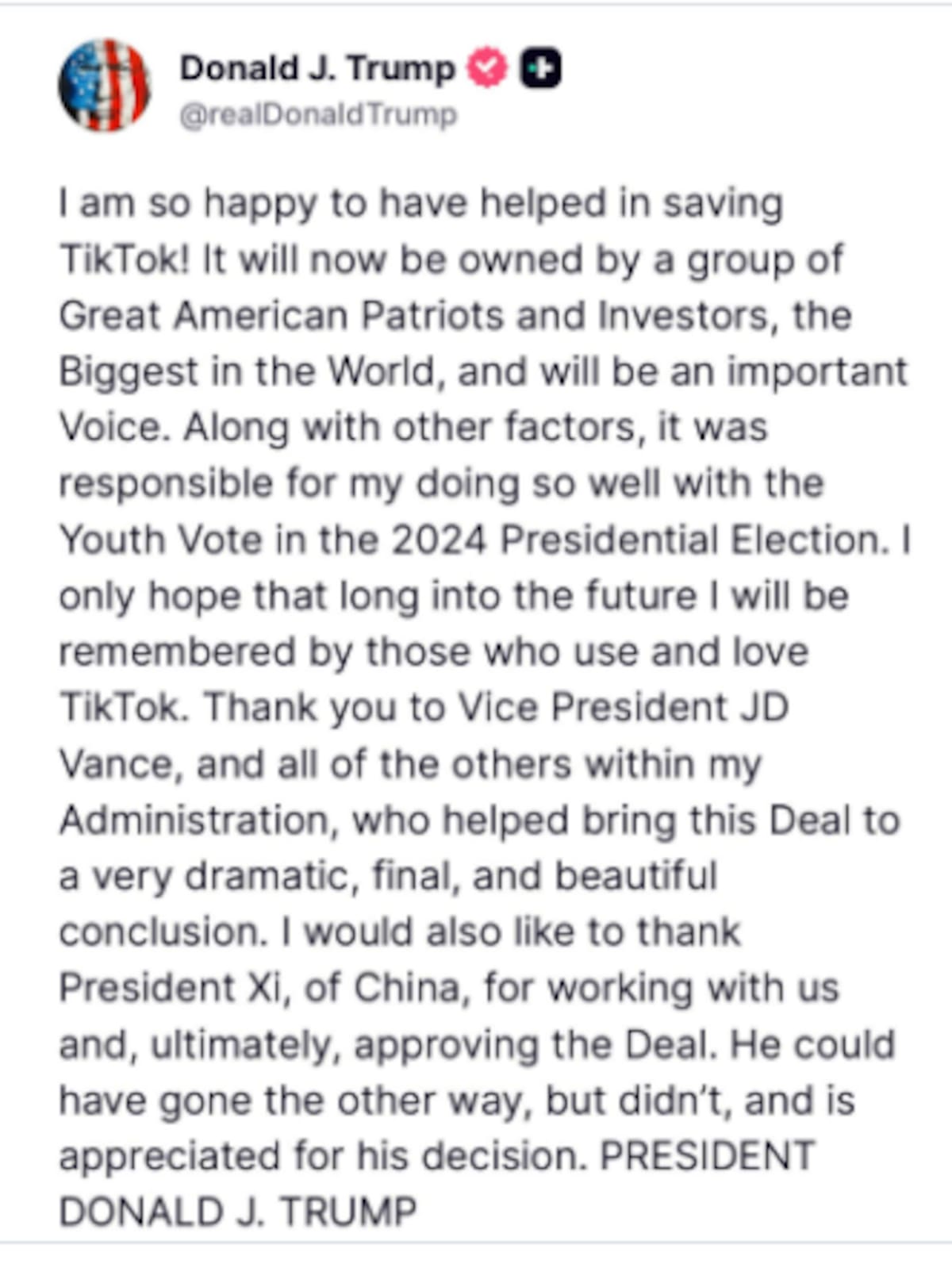
Task: Open the profile avatar with flag image
Action: click(104, 84)
